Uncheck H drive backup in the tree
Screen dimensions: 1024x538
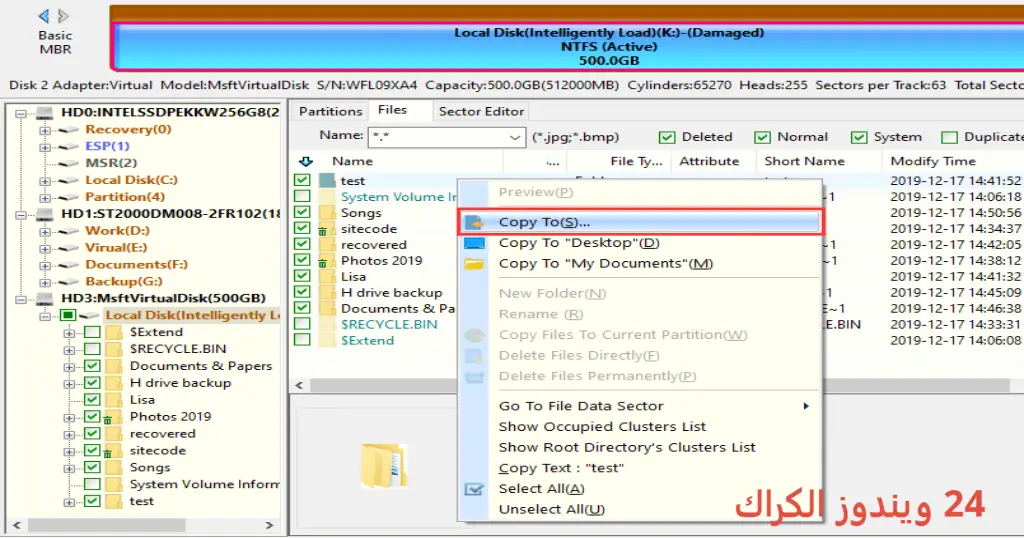tap(92, 383)
